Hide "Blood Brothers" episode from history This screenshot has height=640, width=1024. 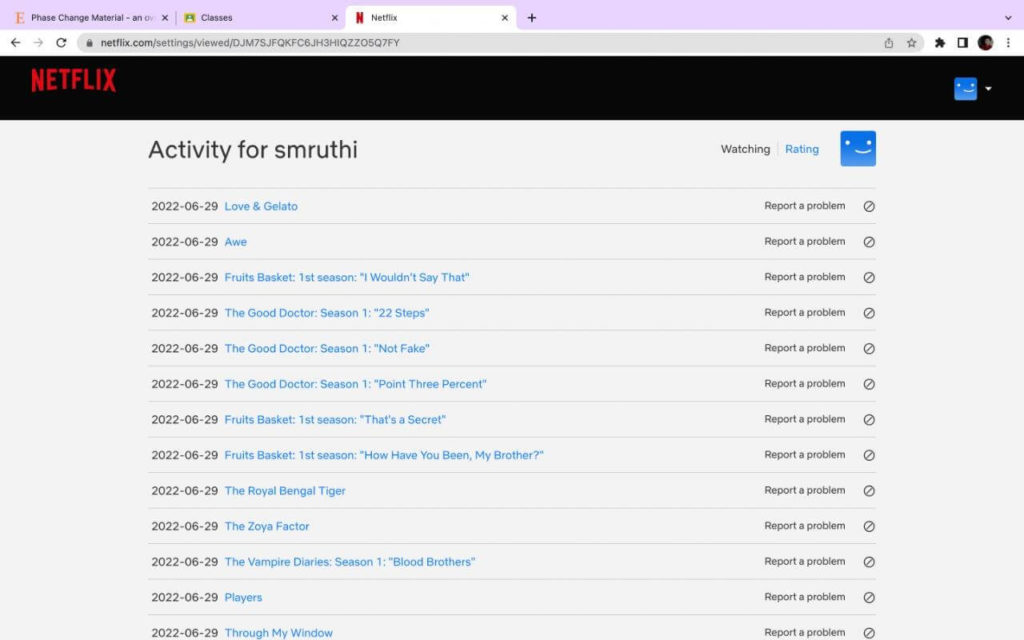coord(869,562)
